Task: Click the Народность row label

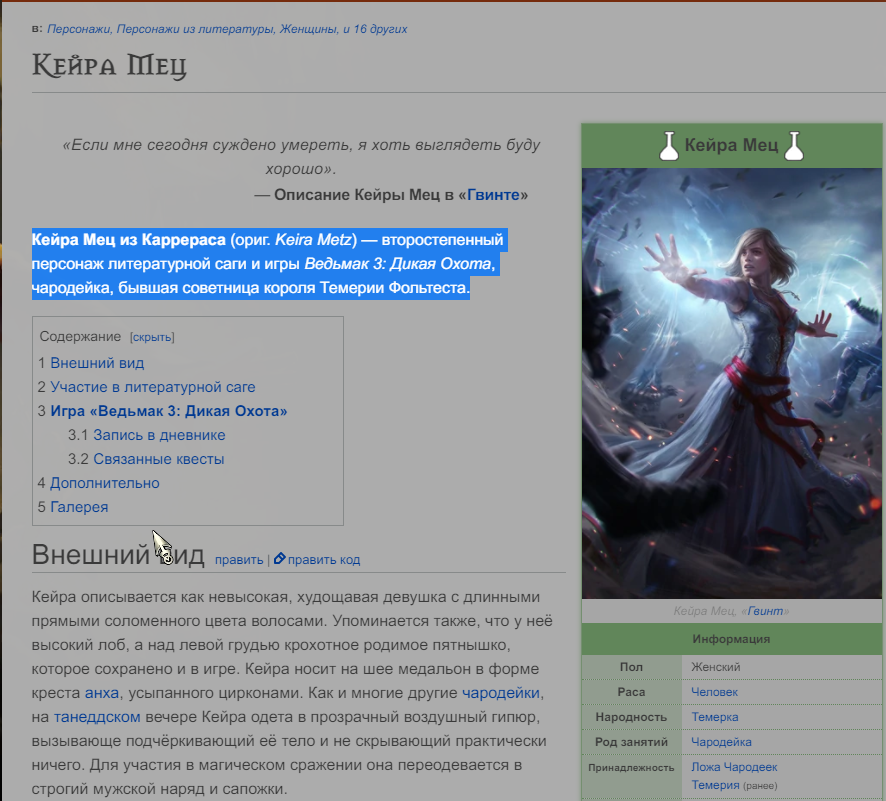Action: [x=631, y=717]
